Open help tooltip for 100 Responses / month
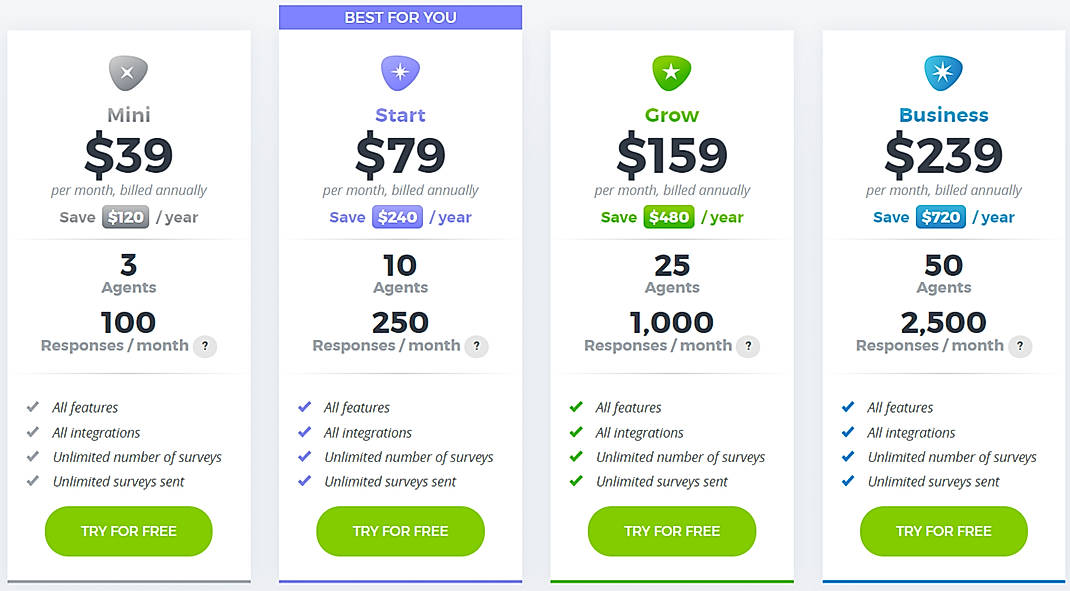Viewport: 1070px width, 591px height. pyautogui.click(x=205, y=346)
